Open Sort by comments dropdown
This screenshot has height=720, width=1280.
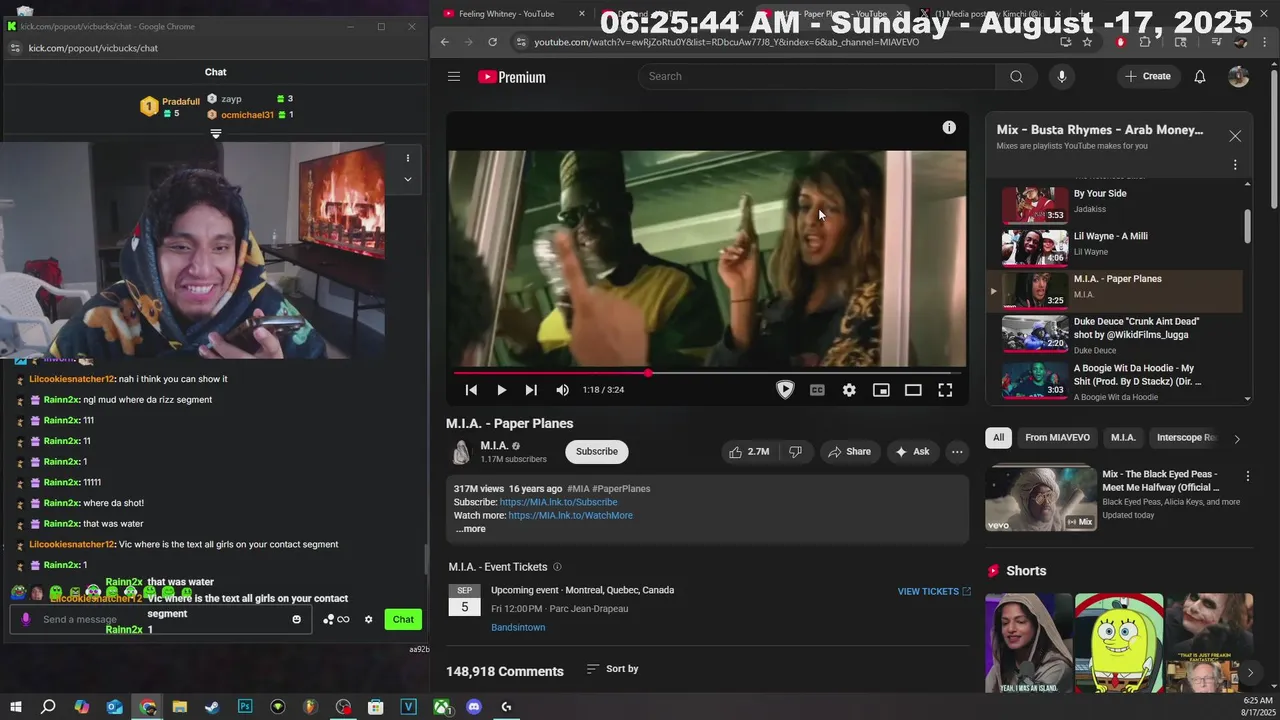click(612, 669)
